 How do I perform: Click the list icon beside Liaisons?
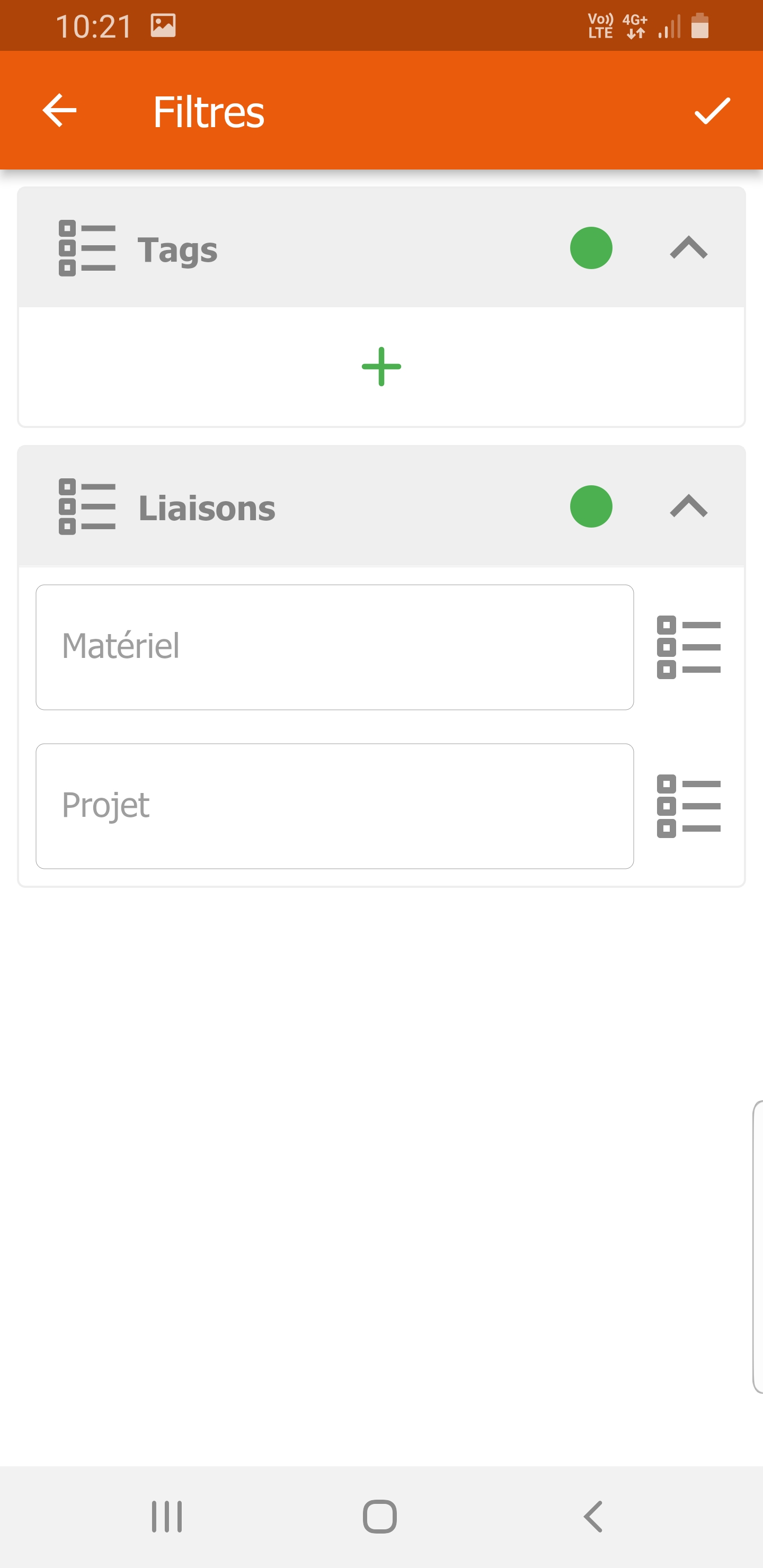click(87, 506)
